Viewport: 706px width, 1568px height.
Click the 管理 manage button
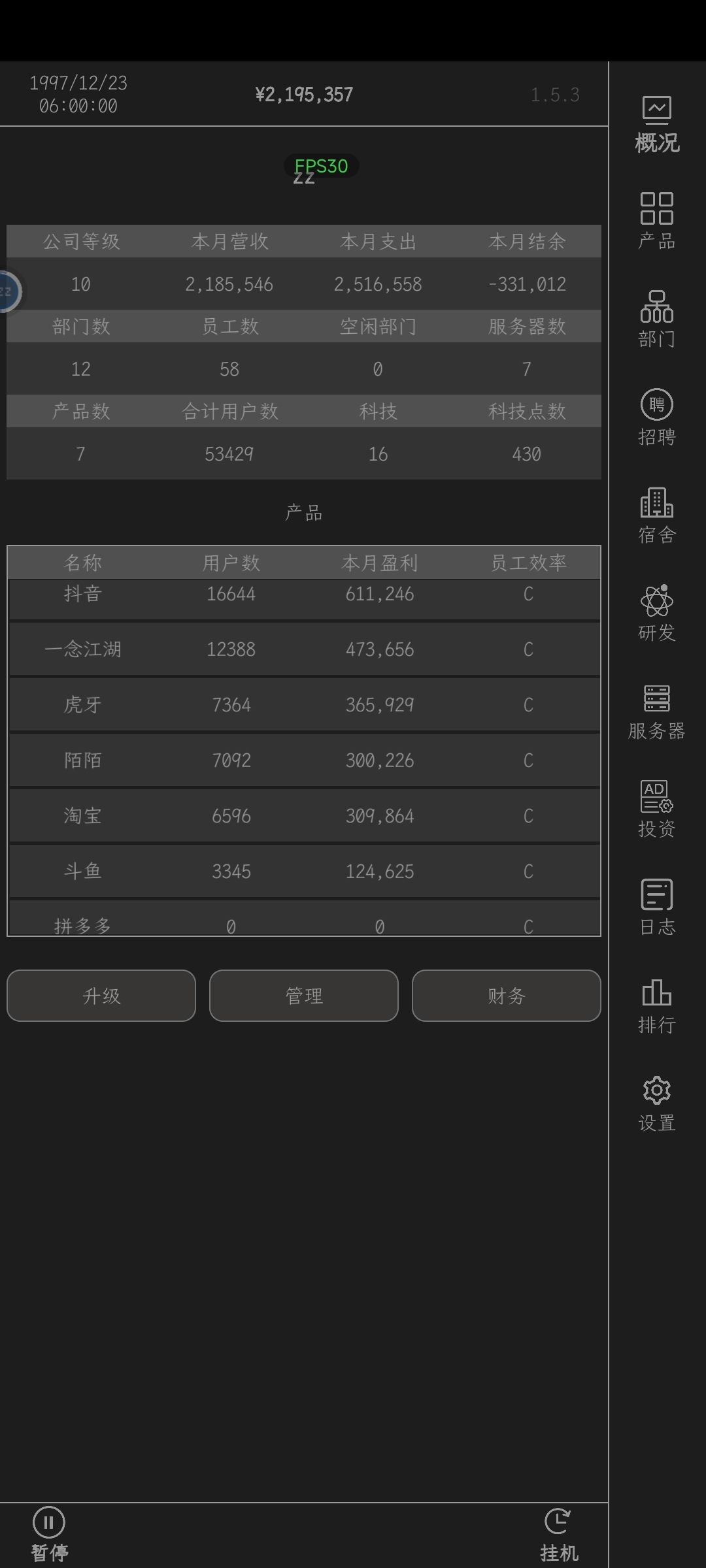pyautogui.click(x=304, y=996)
